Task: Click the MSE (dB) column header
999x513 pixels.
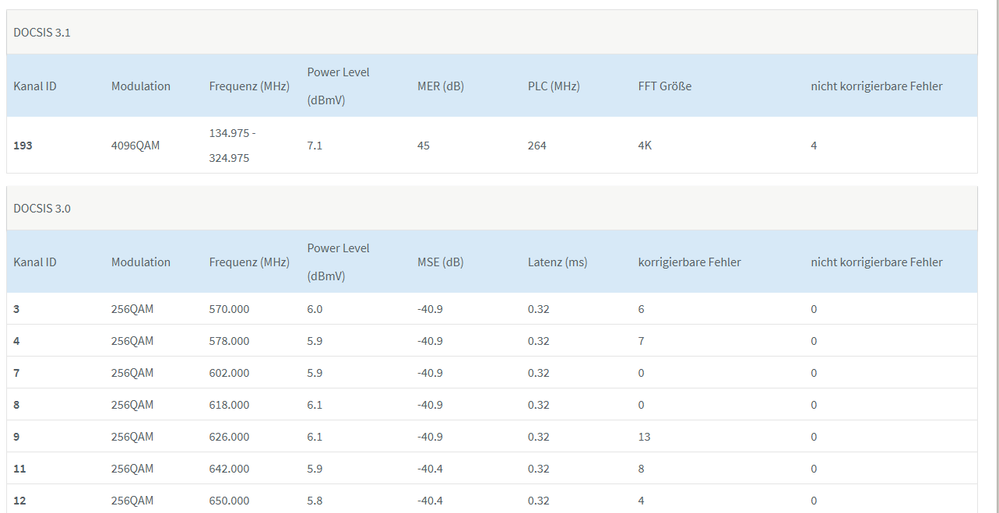Action: 440,262
